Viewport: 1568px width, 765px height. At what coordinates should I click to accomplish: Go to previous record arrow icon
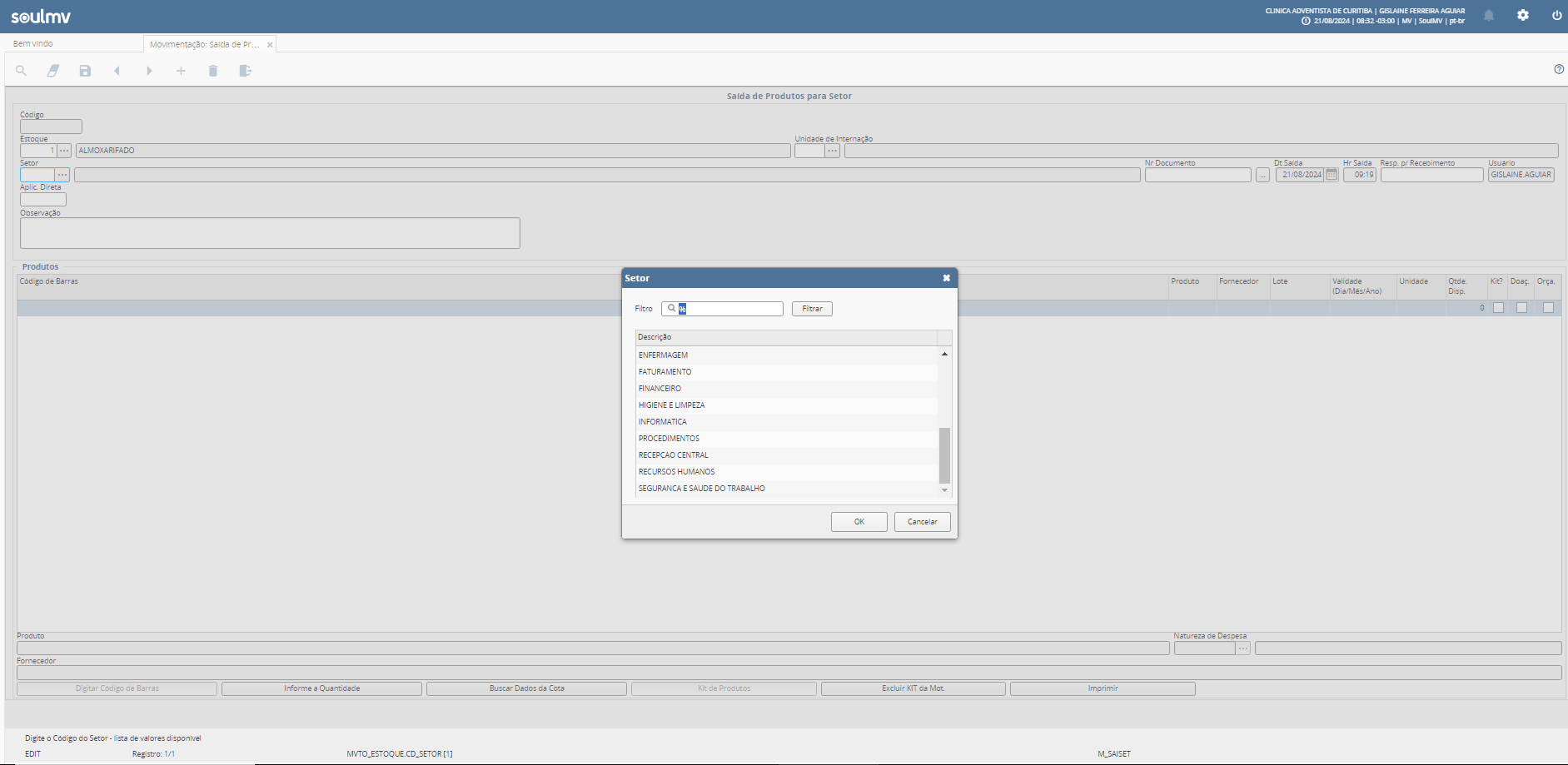[x=117, y=71]
